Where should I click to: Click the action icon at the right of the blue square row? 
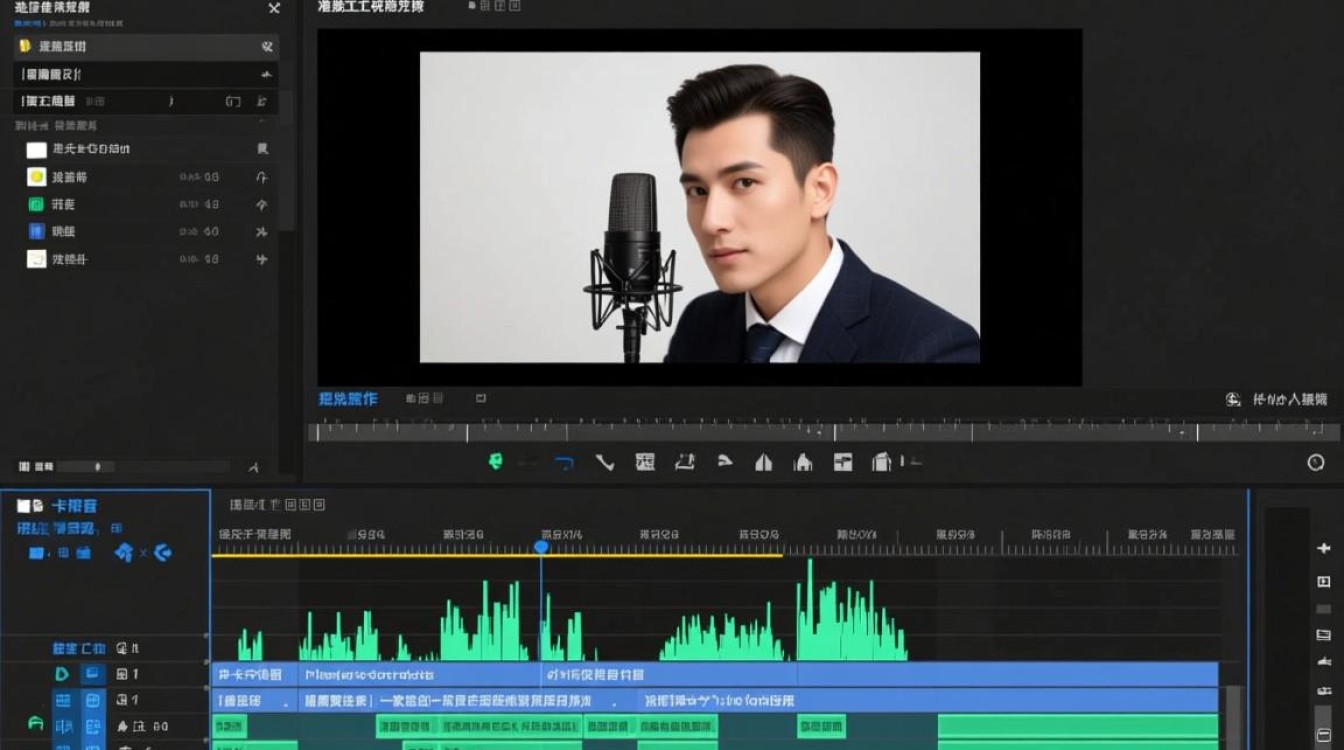pyautogui.click(x=262, y=231)
